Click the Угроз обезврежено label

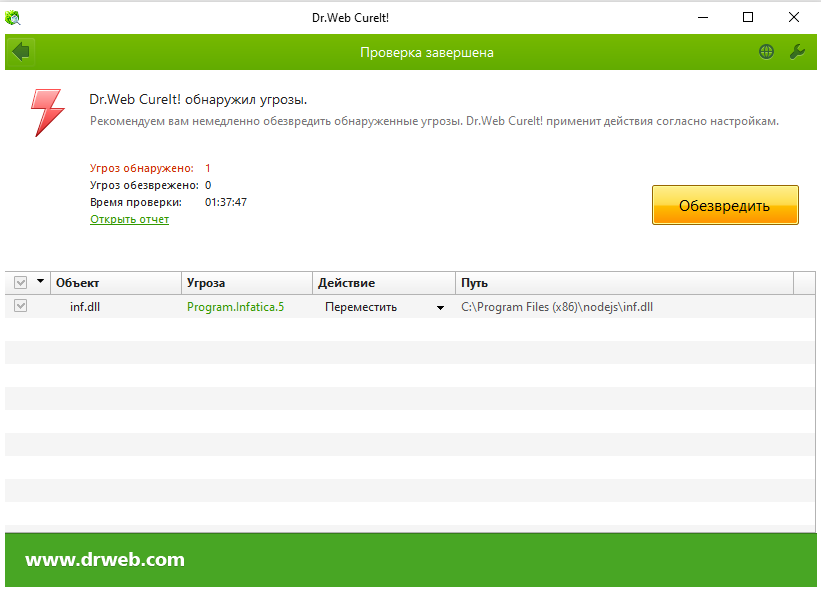click(x=145, y=185)
